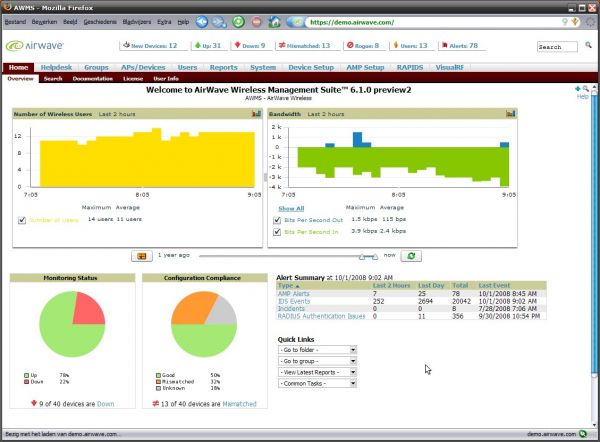The width and height of the screenshot is (600, 442).
Task: Open the VisualRF tab
Action: (x=450, y=67)
